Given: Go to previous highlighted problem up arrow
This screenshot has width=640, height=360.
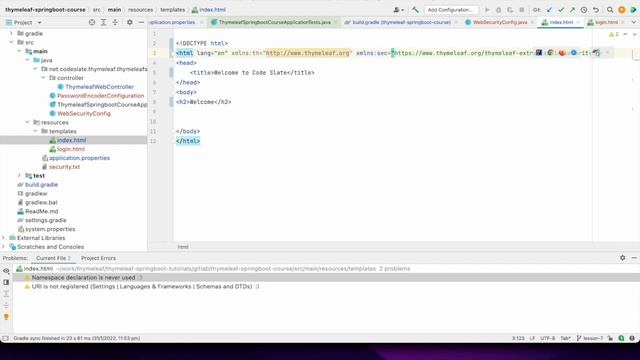Looking at the screenshot, I should pos(625,34).
